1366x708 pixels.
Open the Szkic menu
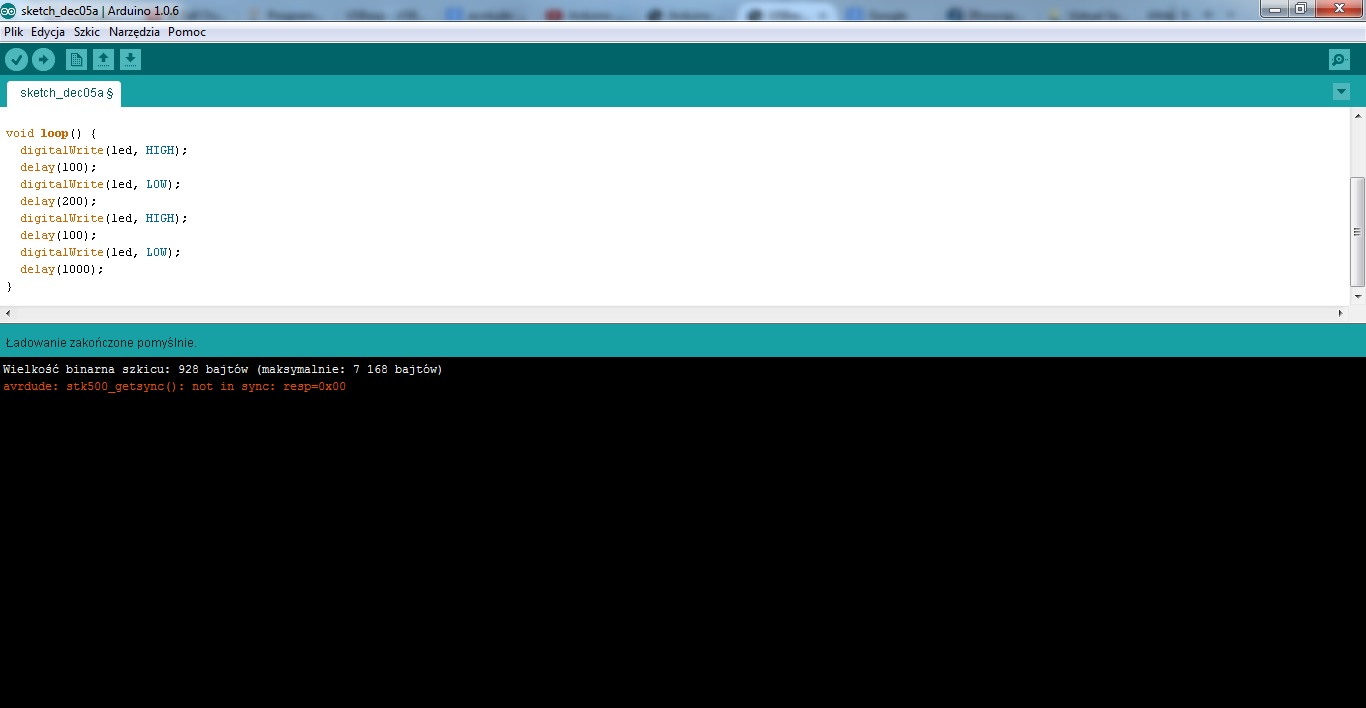87,32
